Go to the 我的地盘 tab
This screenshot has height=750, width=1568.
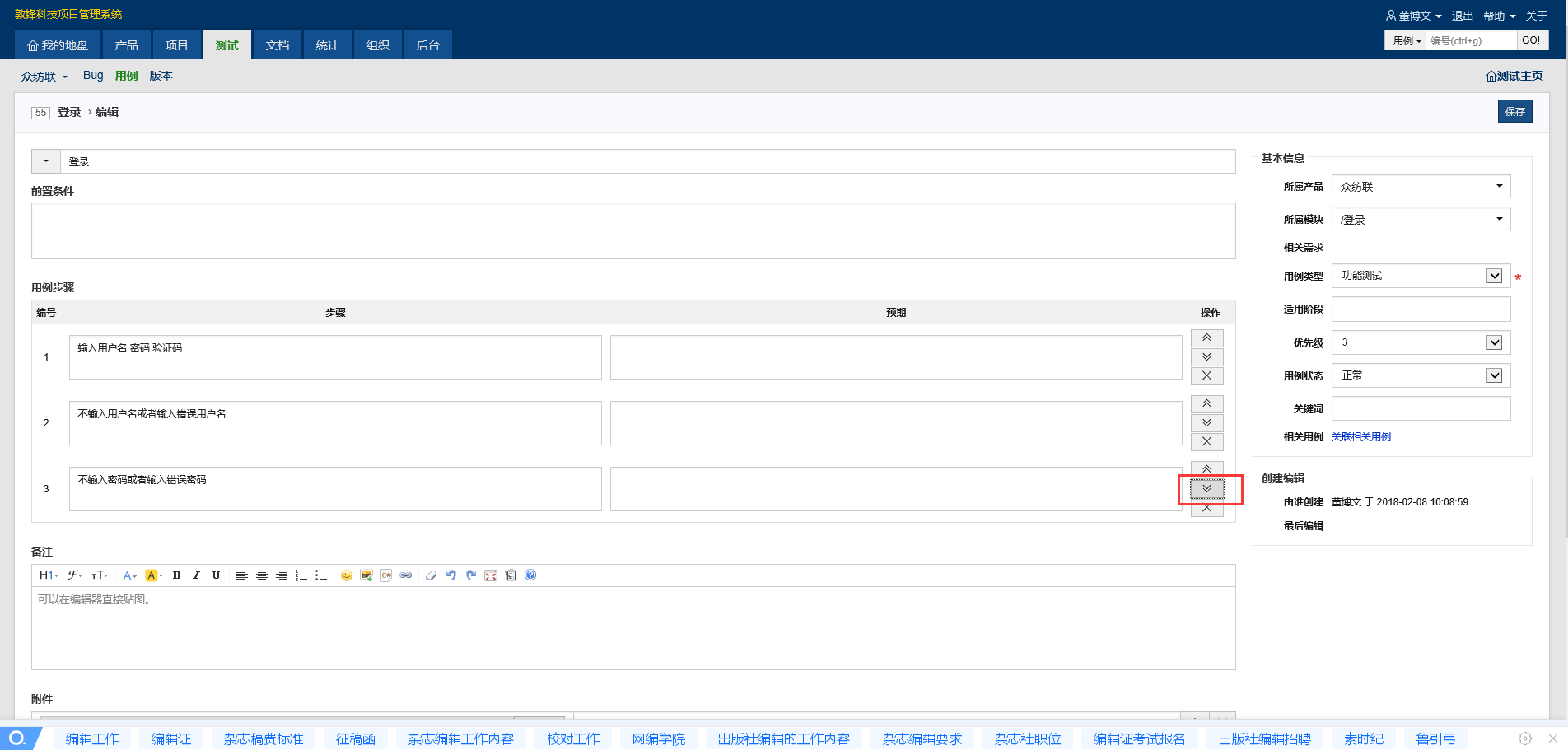click(58, 45)
